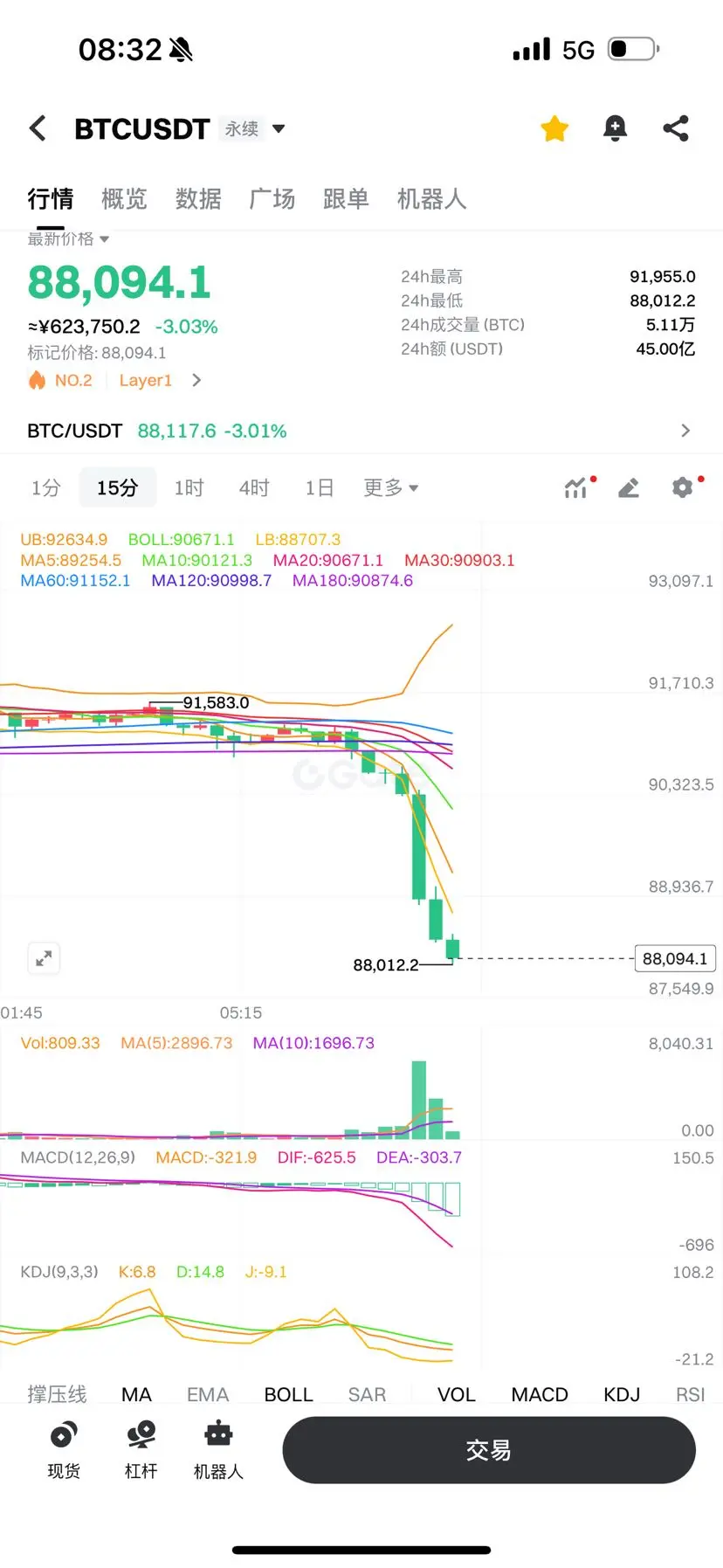
Task: Open chart settings gear icon
Action: (683, 487)
